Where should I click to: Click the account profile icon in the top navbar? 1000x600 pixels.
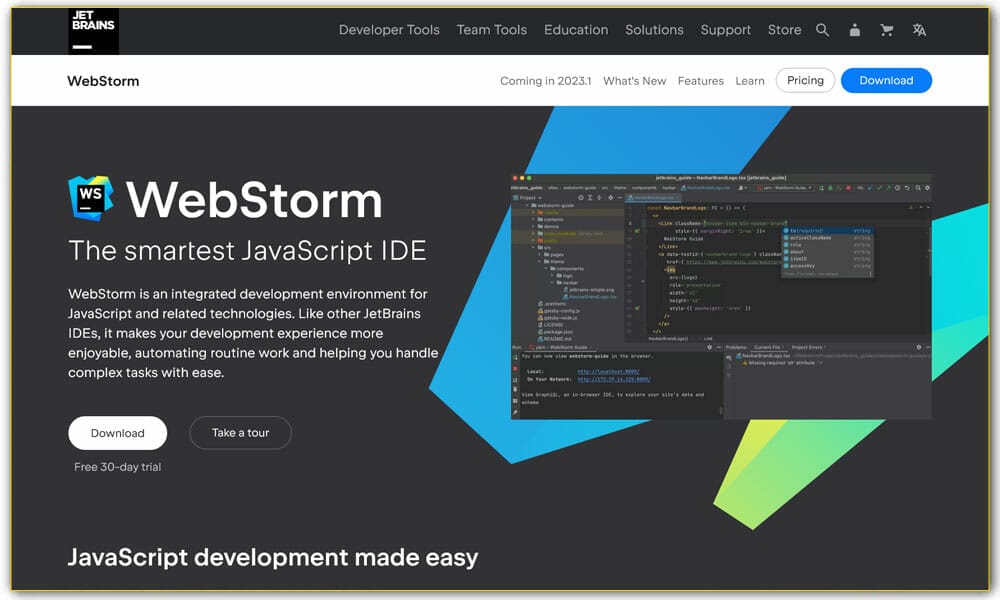[x=854, y=30]
